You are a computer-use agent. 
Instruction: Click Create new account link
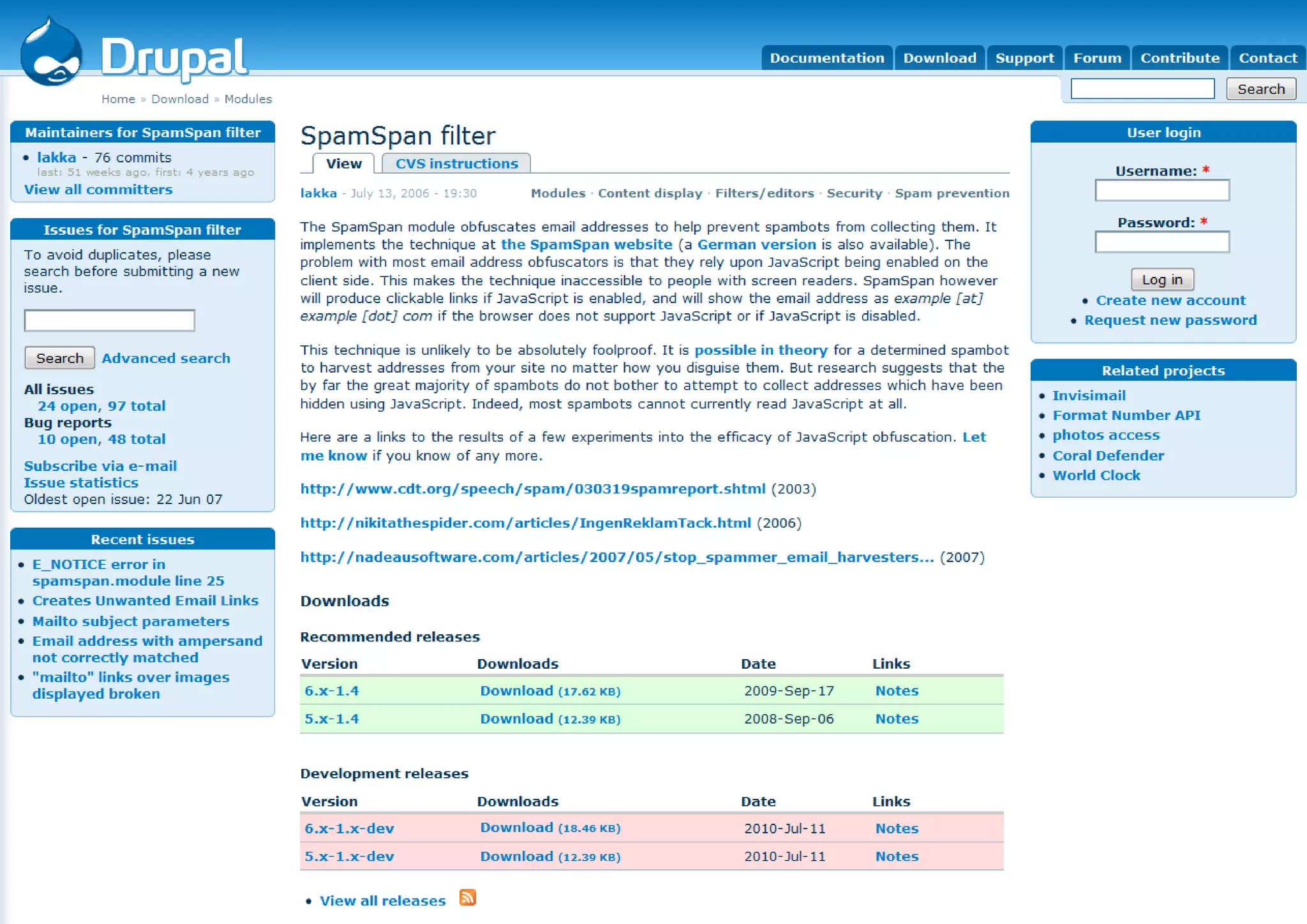tap(1170, 301)
